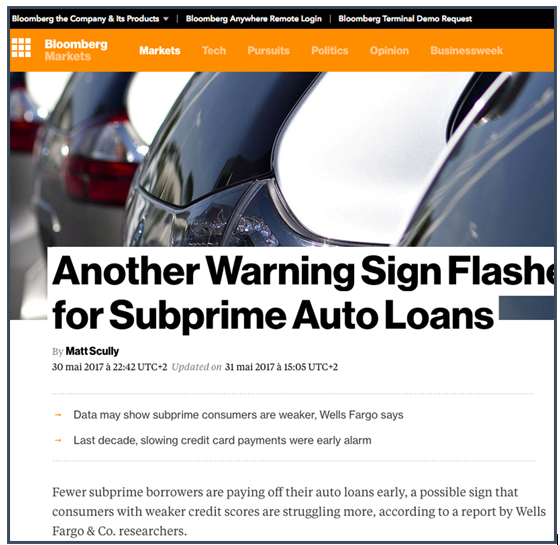Click the car hero image
Image resolution: width=560 pixels, height=545 pixels.
click(282, 159)
